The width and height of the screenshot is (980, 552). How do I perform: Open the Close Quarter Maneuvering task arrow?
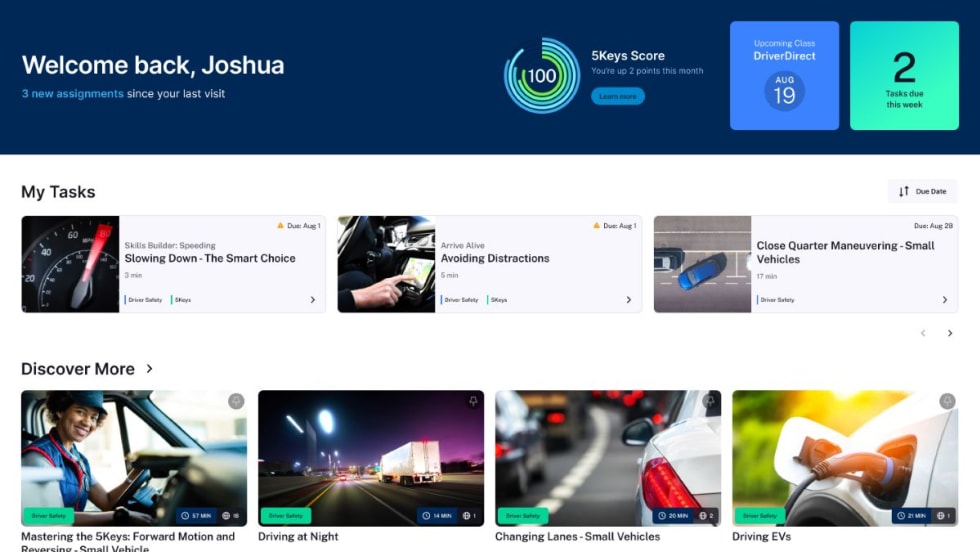[x=944, y=300]
